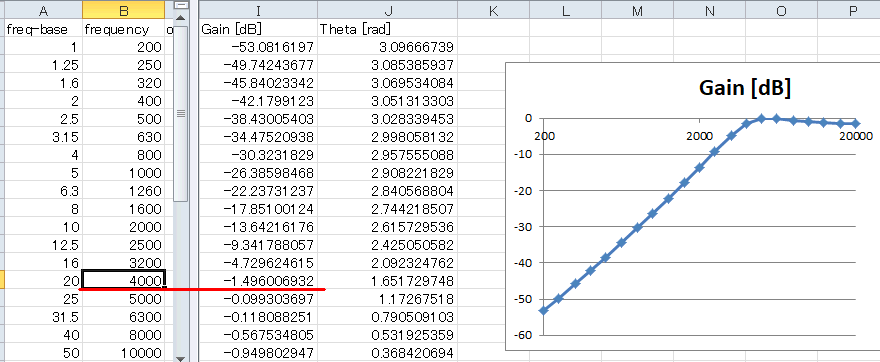Click frequency cell with value 2500
The width and height of the screenshot is (880, 362).
123,245
